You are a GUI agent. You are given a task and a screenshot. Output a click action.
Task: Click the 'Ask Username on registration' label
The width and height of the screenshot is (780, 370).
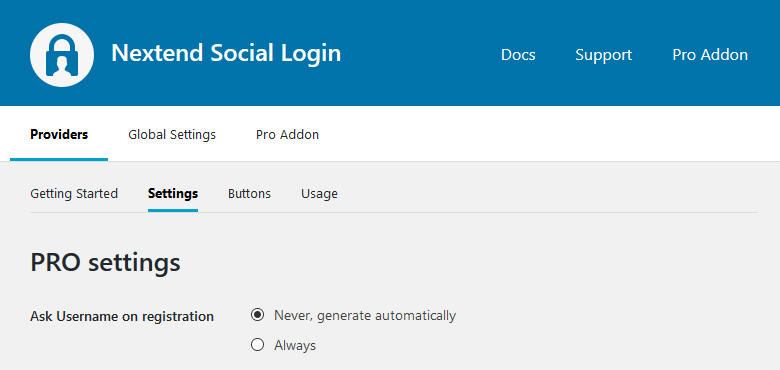pos(122,316)
